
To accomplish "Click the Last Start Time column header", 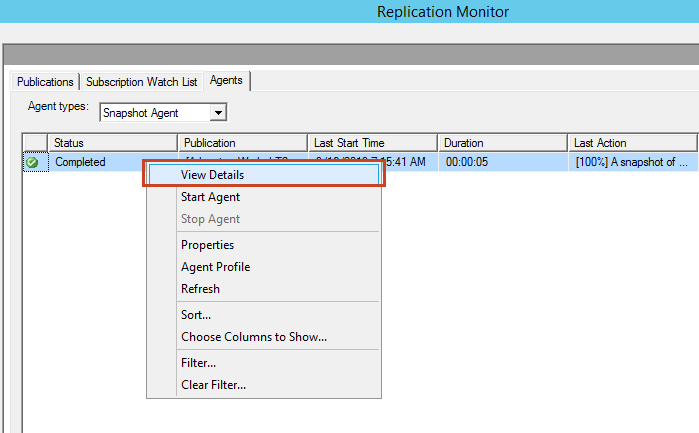I will (x=372, y=143).
